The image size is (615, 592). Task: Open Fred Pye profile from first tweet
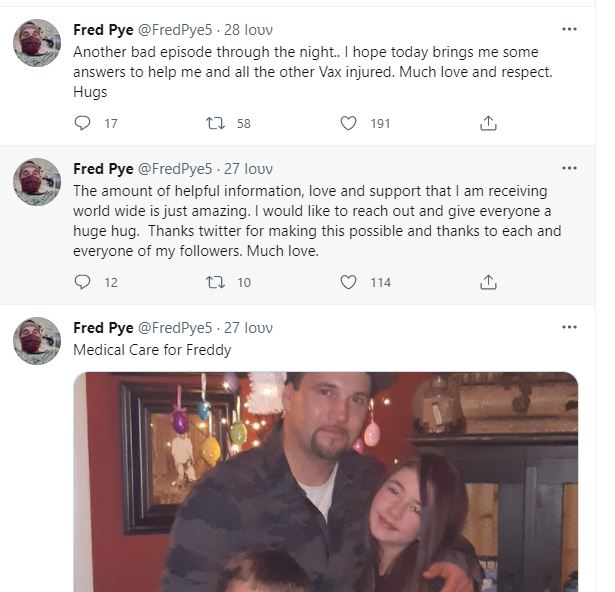(x=103, y=29)
